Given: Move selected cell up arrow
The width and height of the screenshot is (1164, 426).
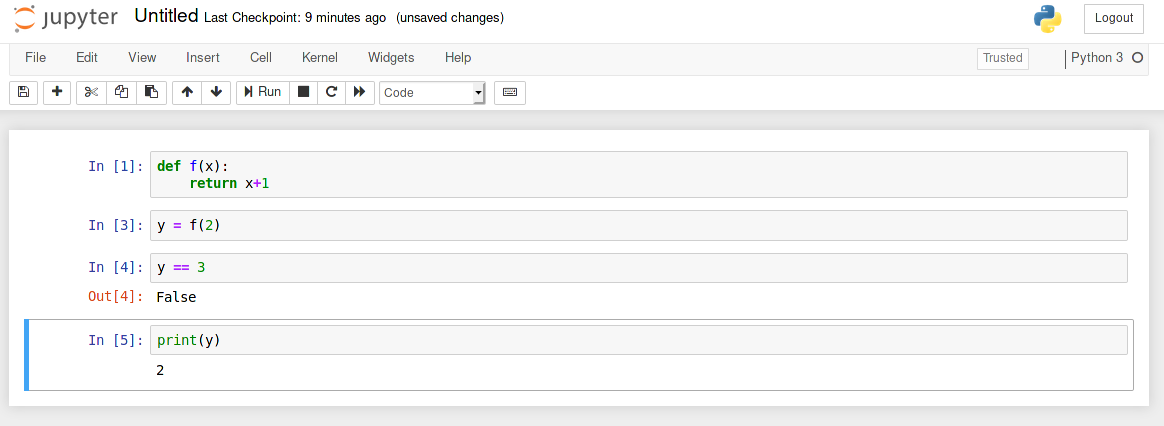Looking at the screenshot, I should click(x=187, y=92).
